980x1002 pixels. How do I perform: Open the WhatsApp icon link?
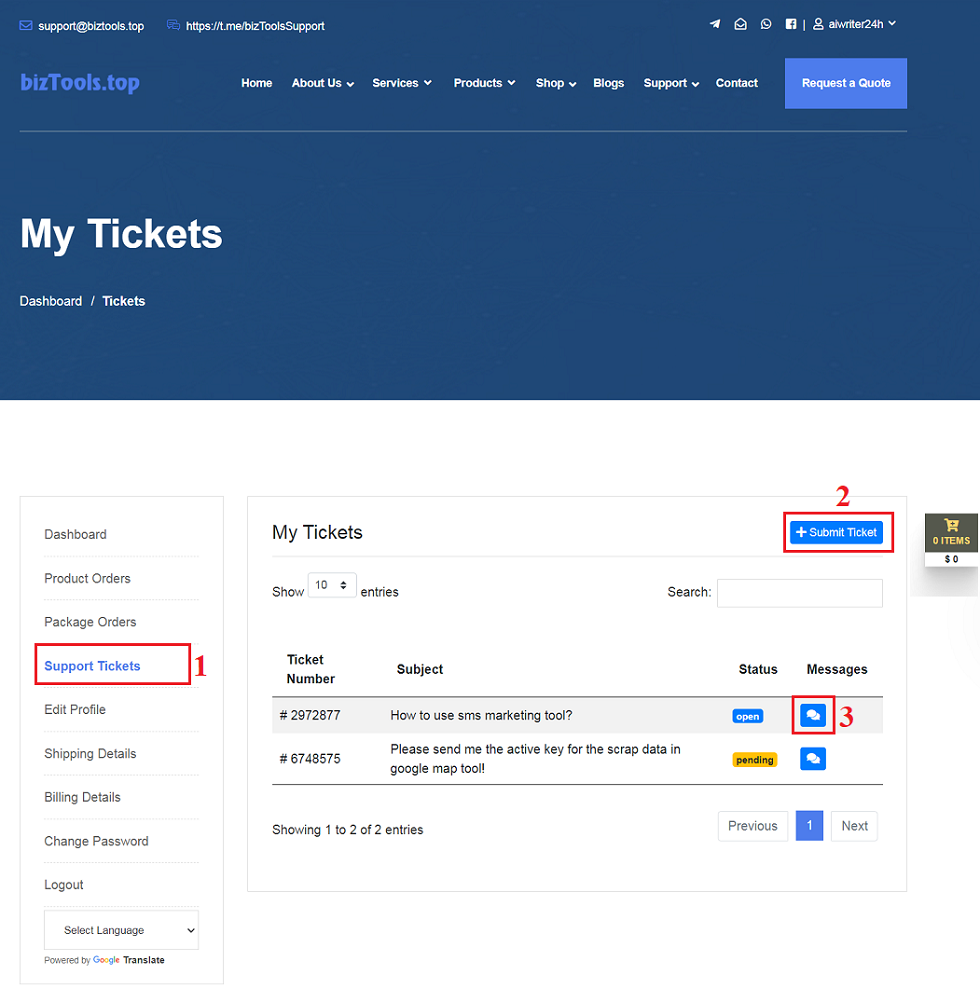tap(766, 24)
